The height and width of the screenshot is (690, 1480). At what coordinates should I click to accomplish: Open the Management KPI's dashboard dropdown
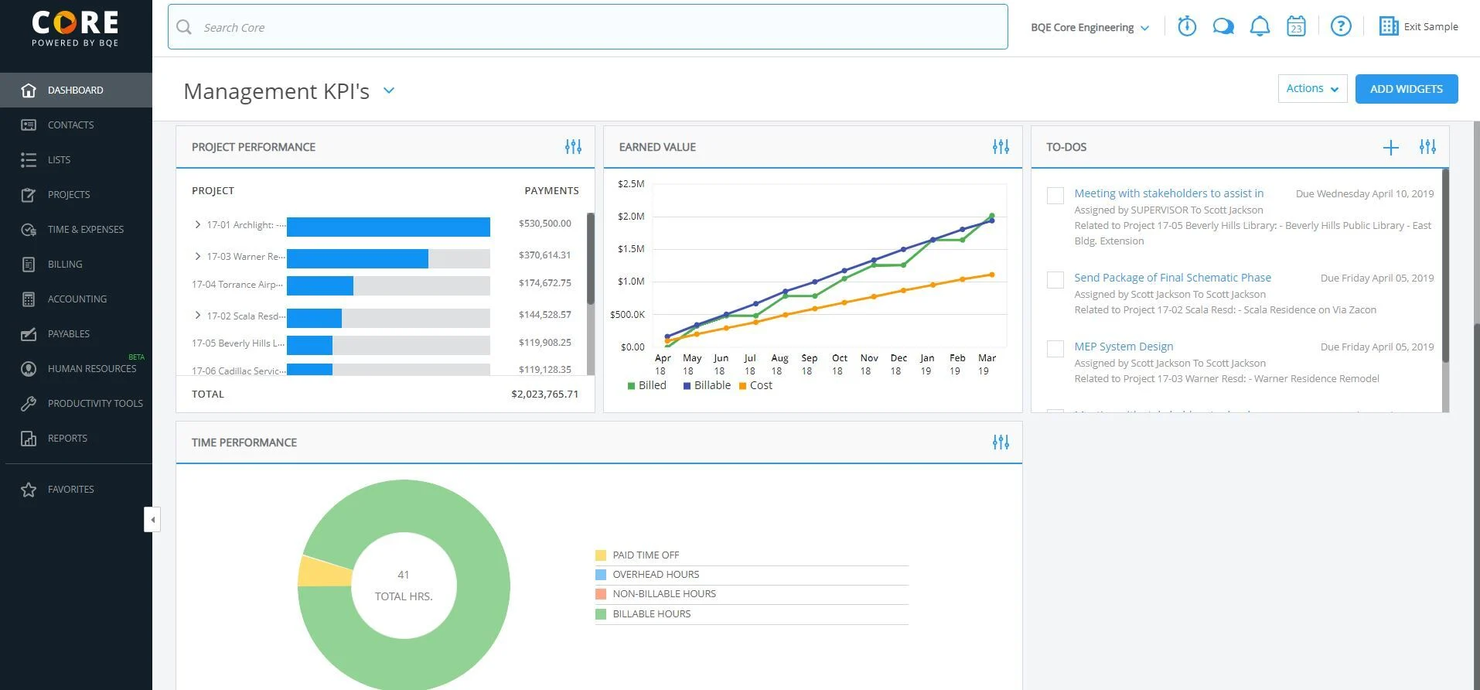tap(389, 90)
